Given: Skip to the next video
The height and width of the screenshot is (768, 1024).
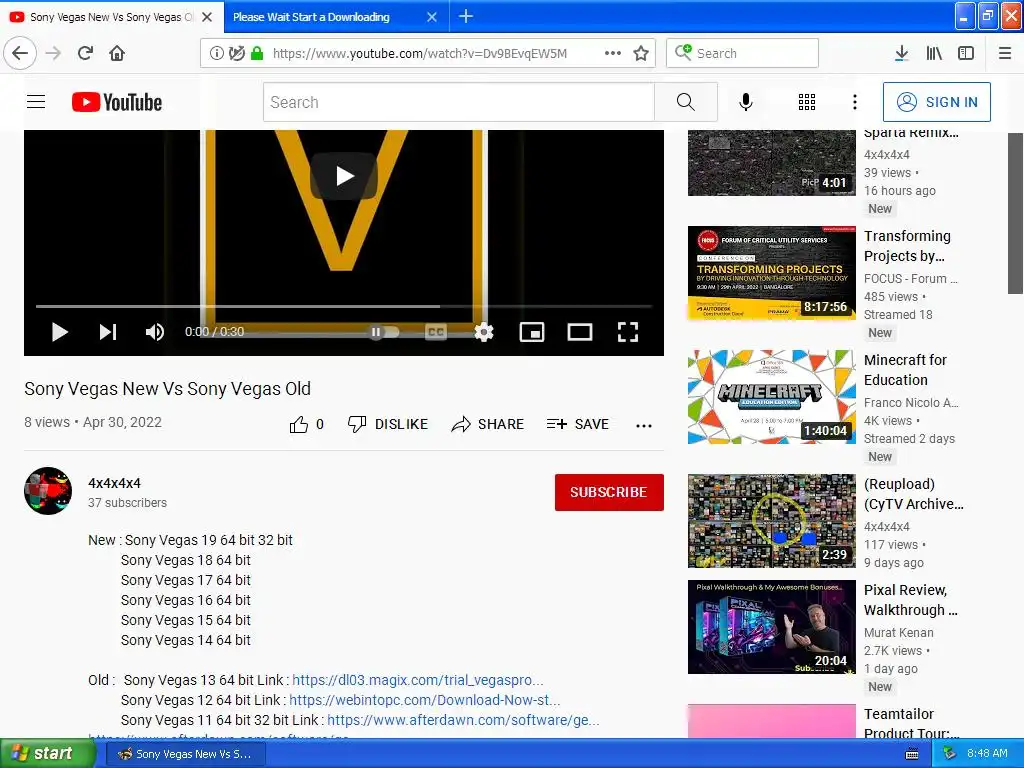Looking at the screenshot, I should point(108,332).
